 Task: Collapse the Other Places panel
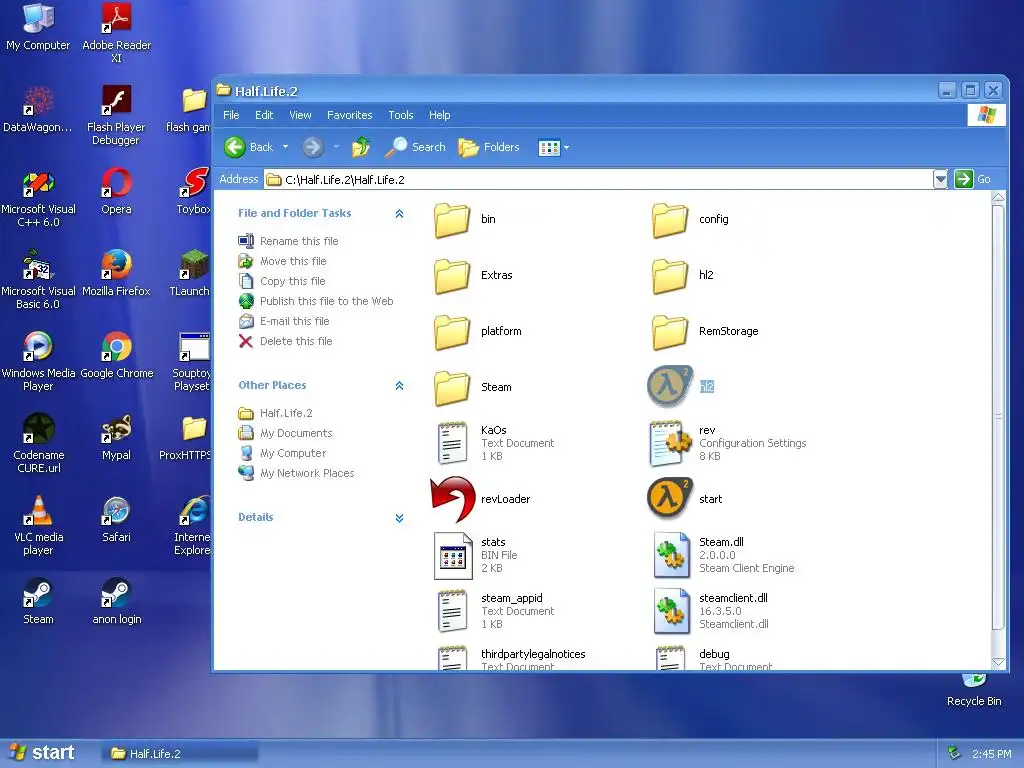[399, 385]
